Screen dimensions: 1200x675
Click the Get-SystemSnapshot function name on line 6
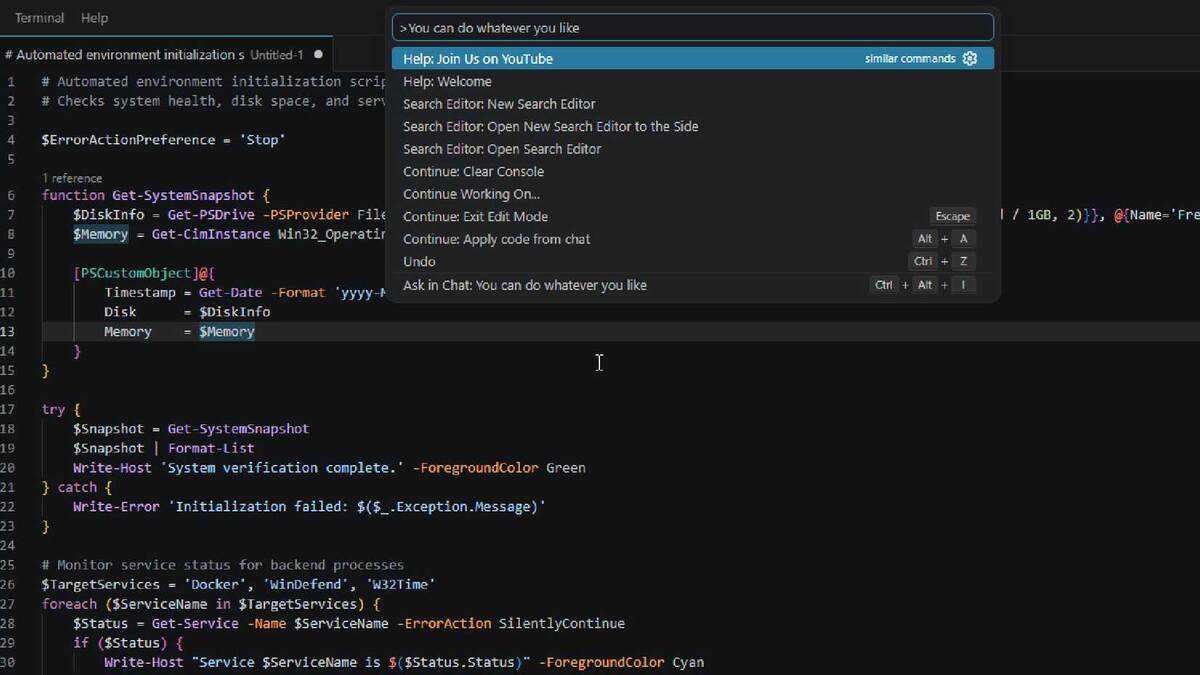(x=184, y=196)
